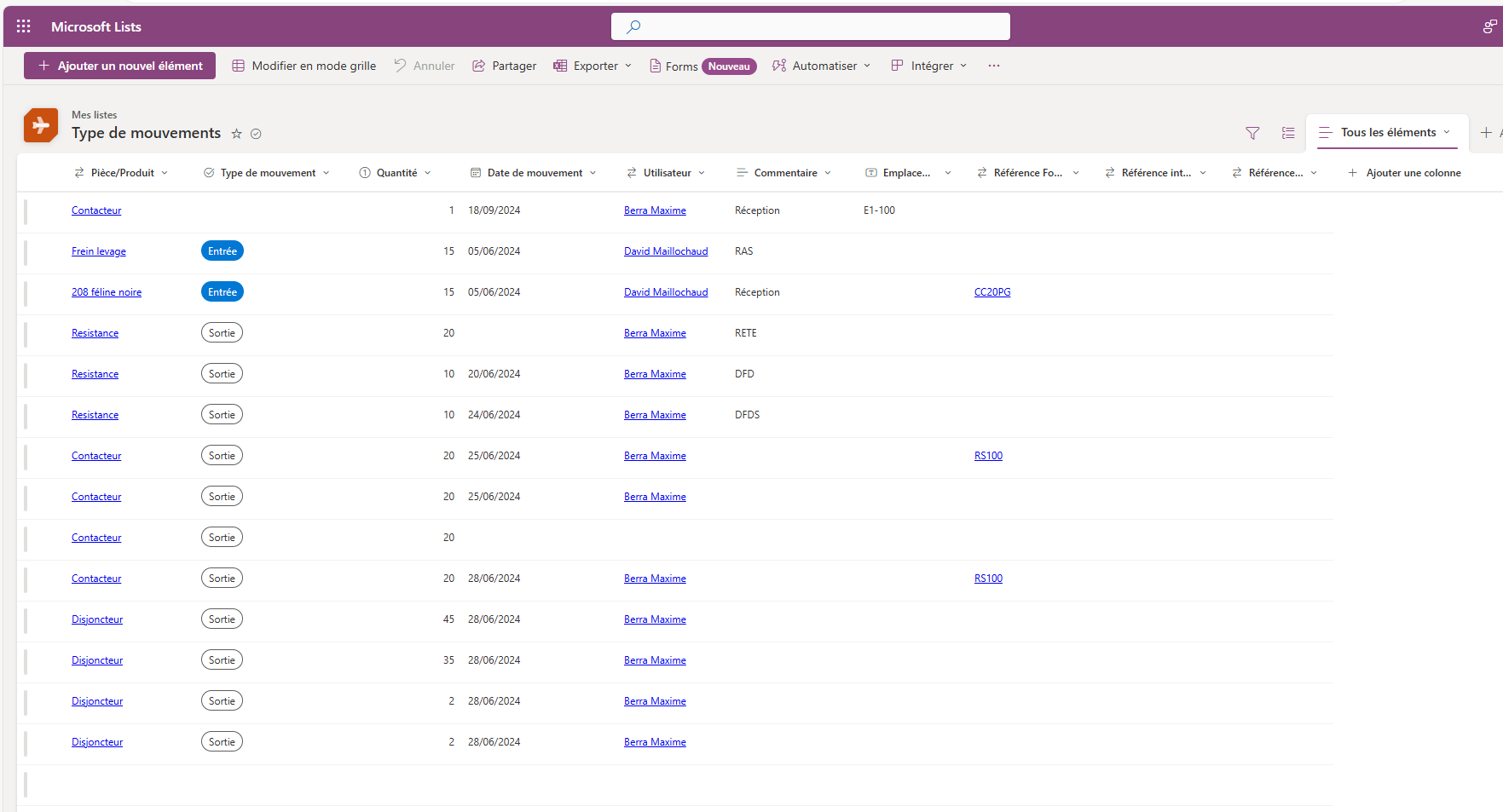Click the search magnifier icon
The image size is (1503, 812).
pos(633,26)
